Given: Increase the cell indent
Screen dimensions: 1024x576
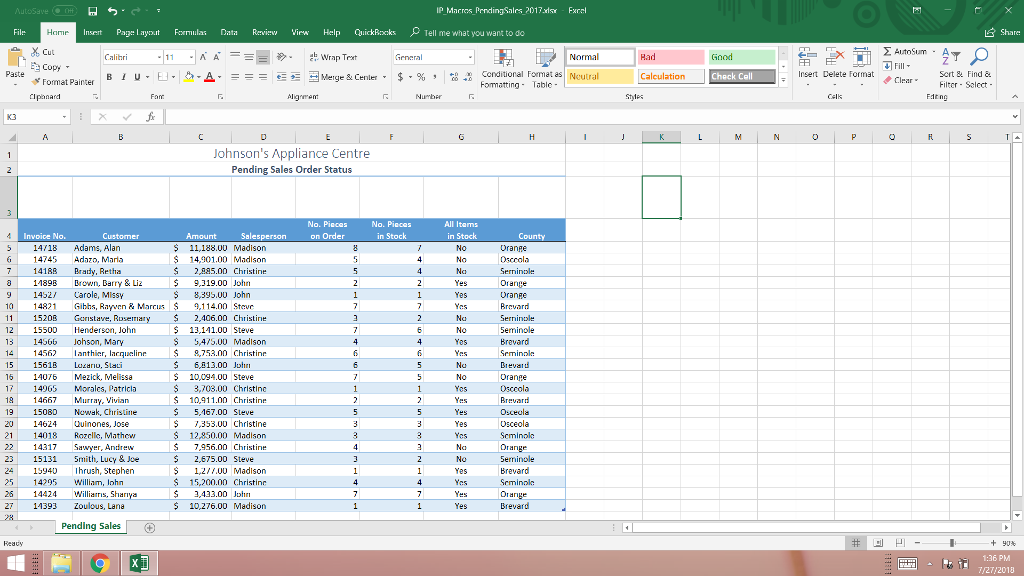Looking at the screenshot, I should 295,77.
